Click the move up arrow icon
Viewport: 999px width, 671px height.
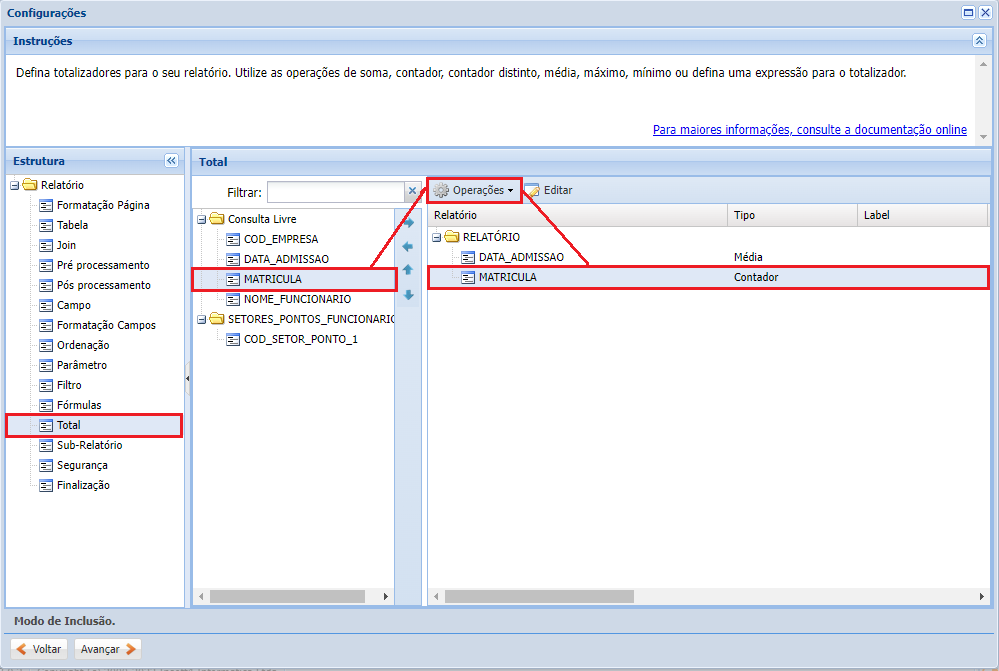[x=408, y=270]
